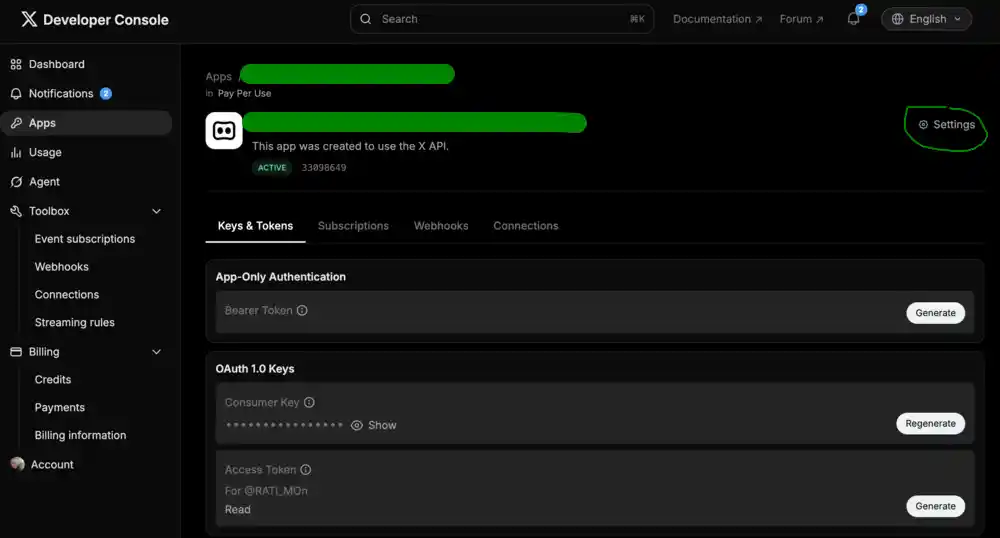Image resolution: width=1000 pixels, height=538 pixels.
Task: Click the Notifications bell in sidebar
Action: point(16,94)
